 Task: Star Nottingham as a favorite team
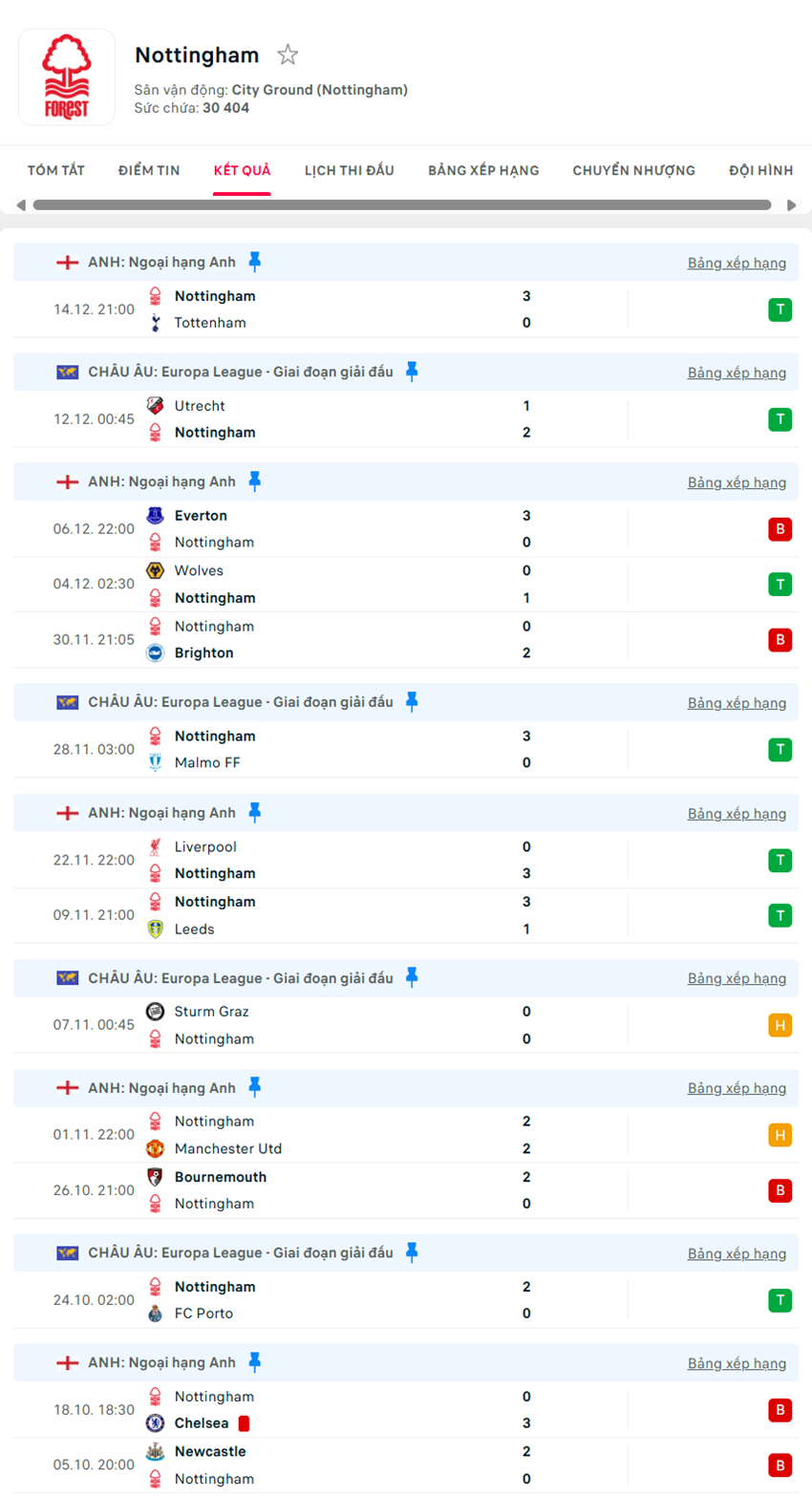[x=288, y=55]
